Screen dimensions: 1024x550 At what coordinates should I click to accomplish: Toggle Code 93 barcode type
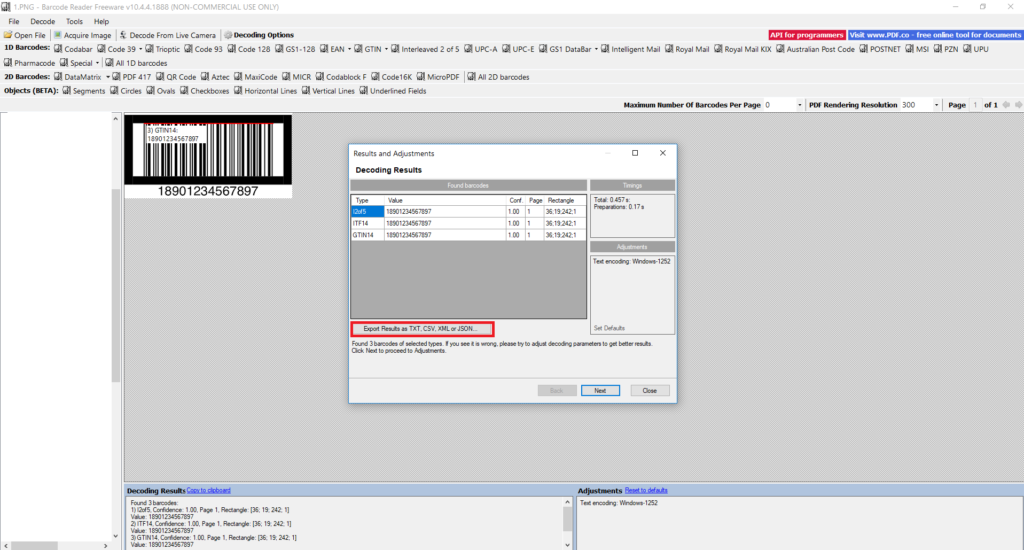click(x=203, y=49)
